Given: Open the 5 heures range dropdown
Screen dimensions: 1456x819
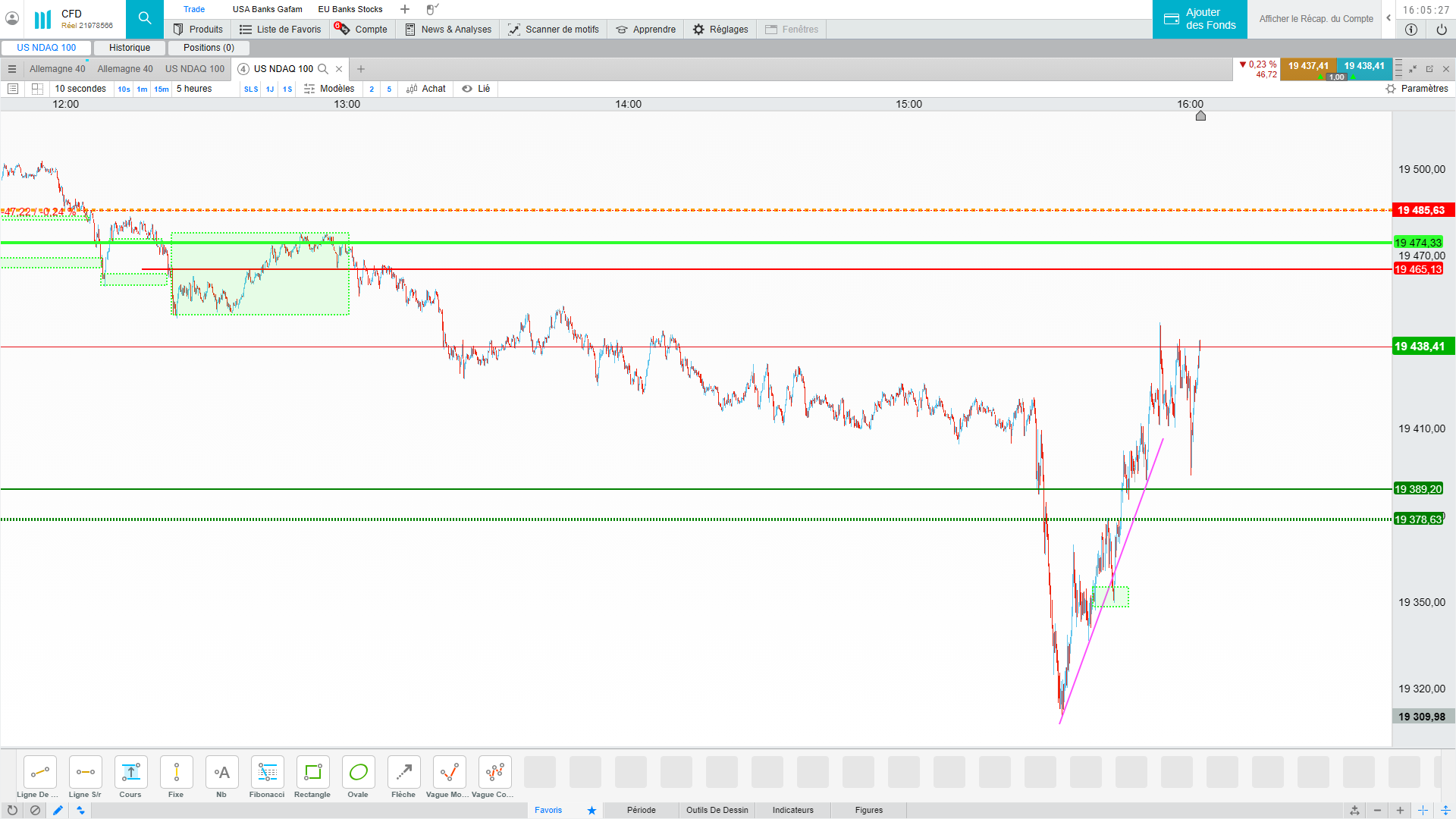Looking at the screenshot, I should click(x=194, y=89).
